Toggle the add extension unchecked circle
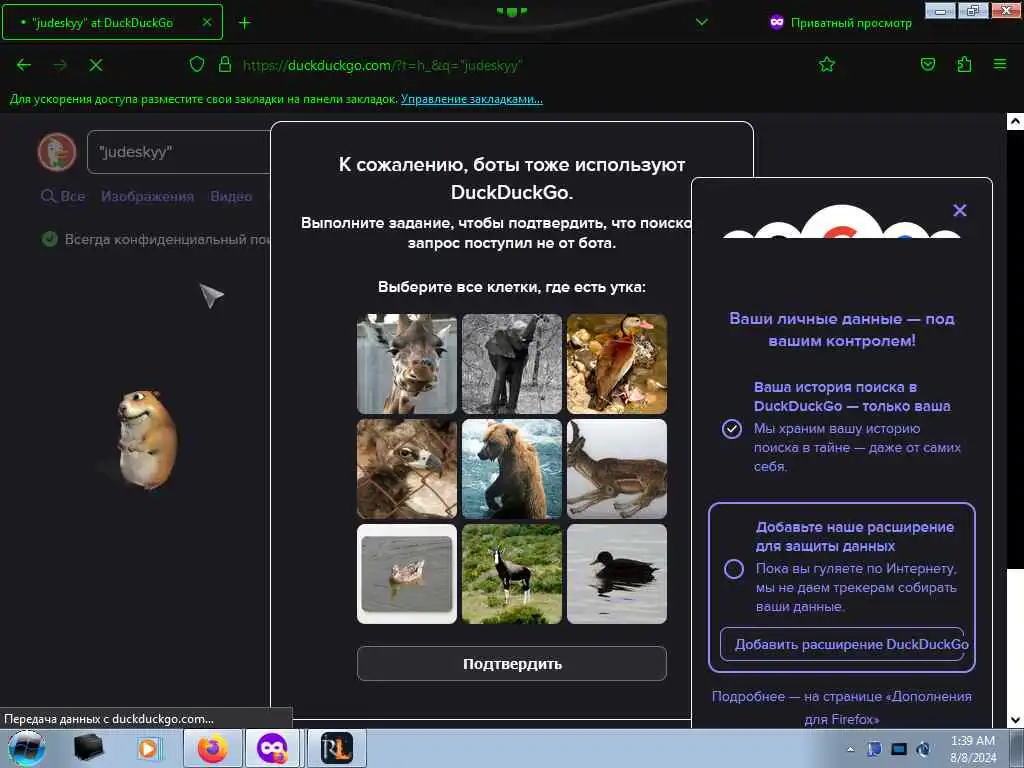The width and height of the screenshot is (1024, 768). point(733,569)
